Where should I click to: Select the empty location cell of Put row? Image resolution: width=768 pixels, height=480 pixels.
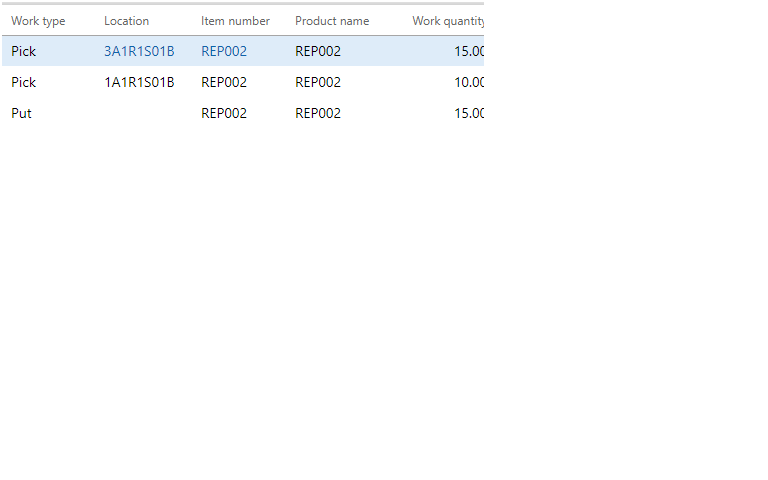146,113
